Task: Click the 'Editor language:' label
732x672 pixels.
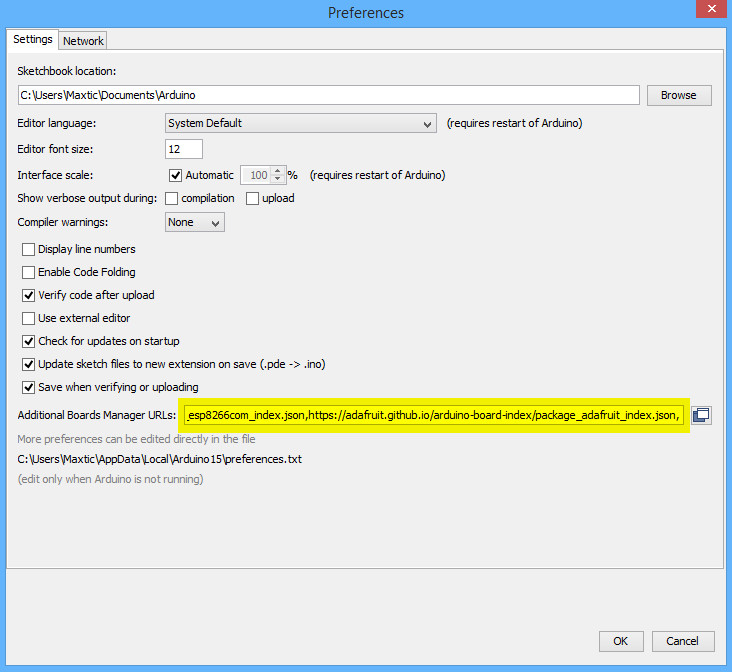Action: pos(57,123)
